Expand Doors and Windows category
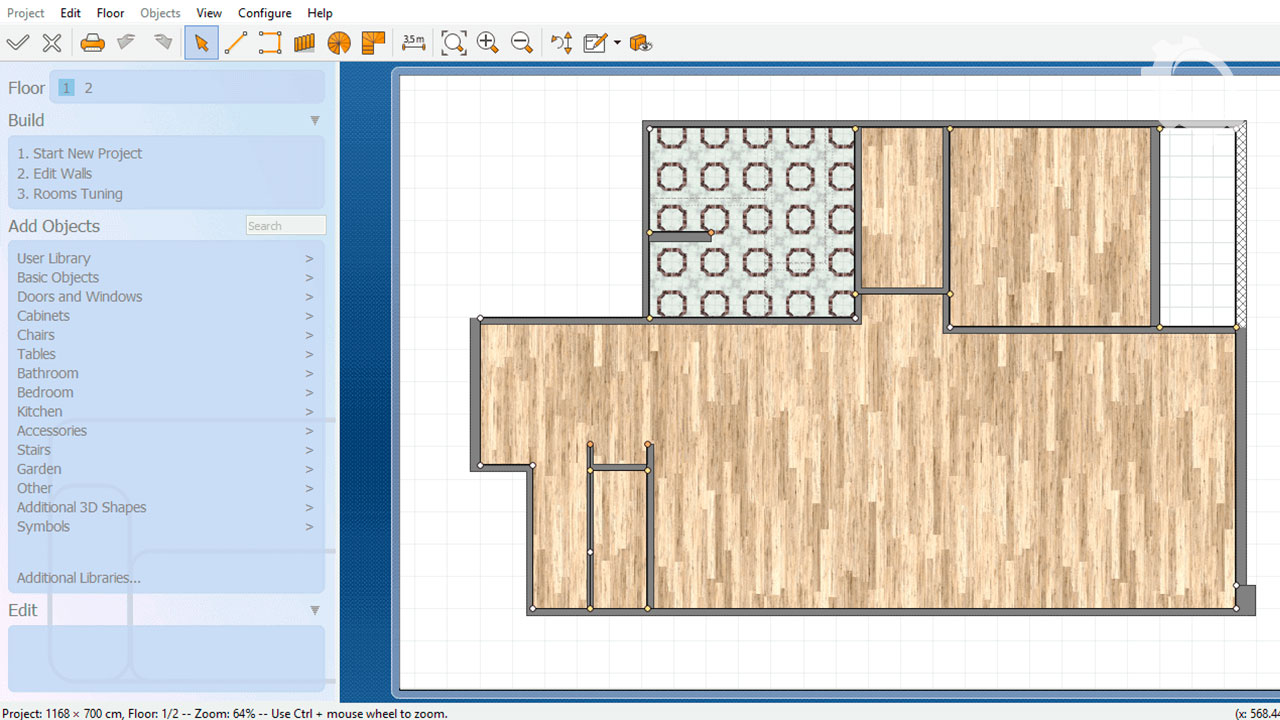 pyautogui.click(x=165, y=296)
